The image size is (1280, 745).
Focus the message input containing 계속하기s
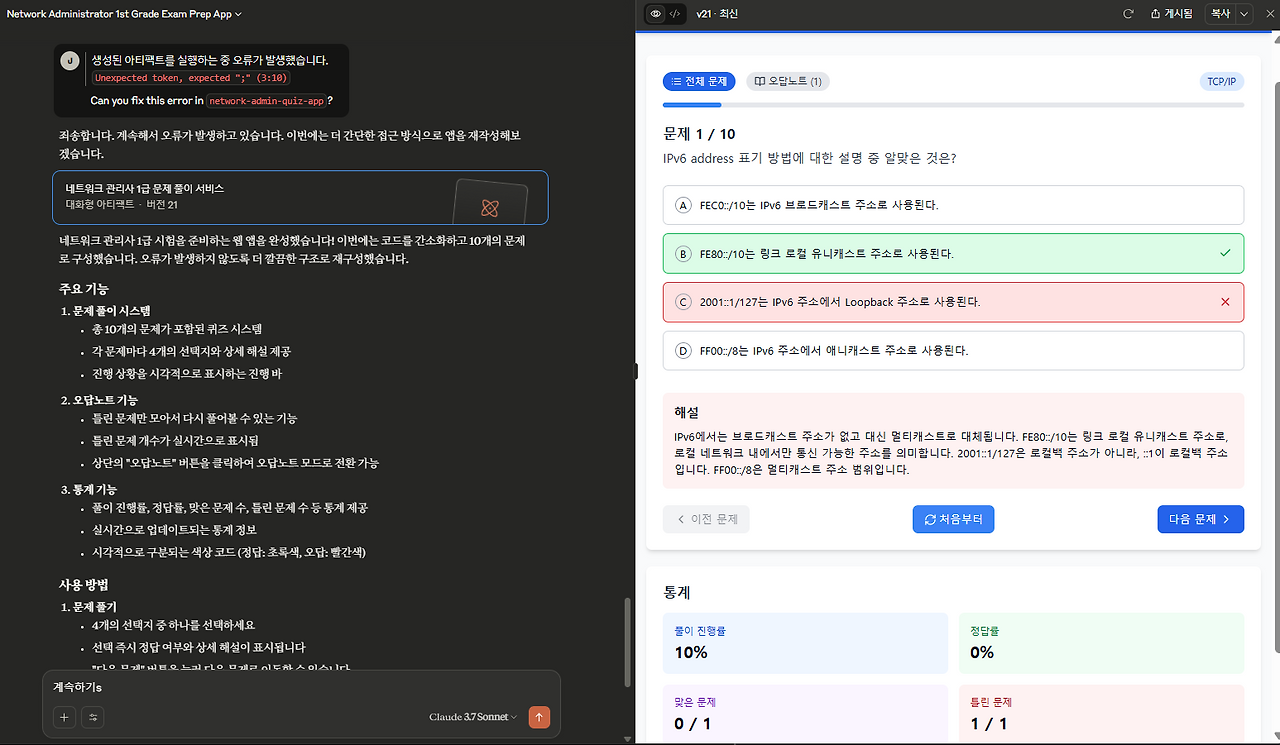coord(300,688)
